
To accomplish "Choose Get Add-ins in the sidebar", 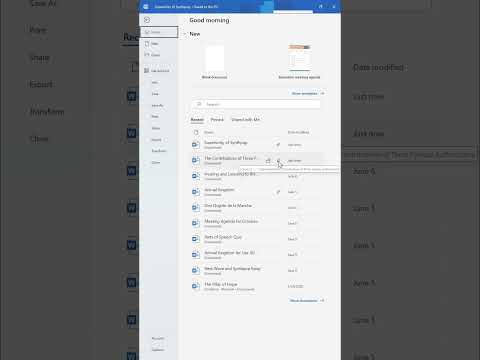I will pos(159,71).
